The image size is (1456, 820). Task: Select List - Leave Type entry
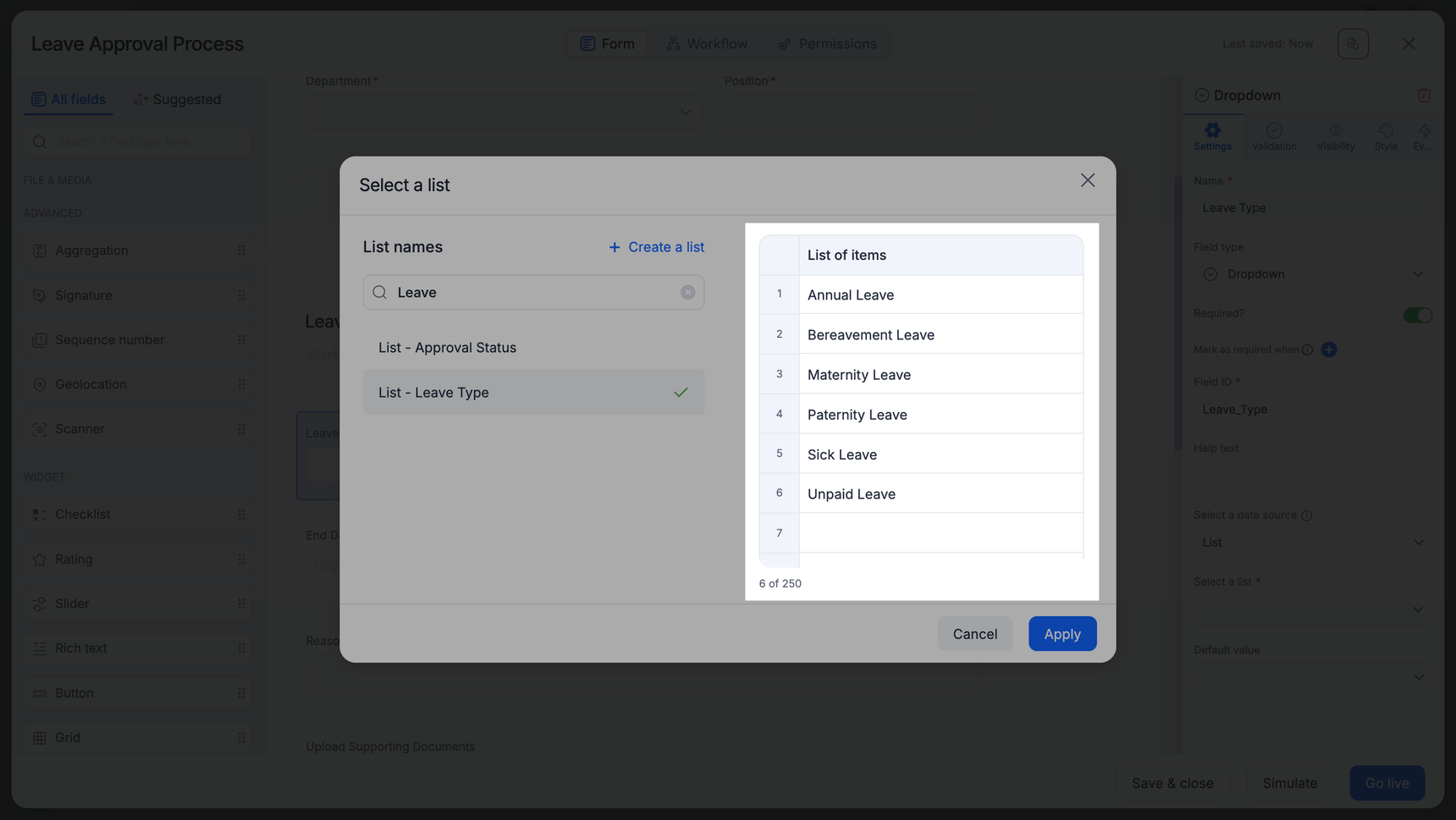pos(533,393)
